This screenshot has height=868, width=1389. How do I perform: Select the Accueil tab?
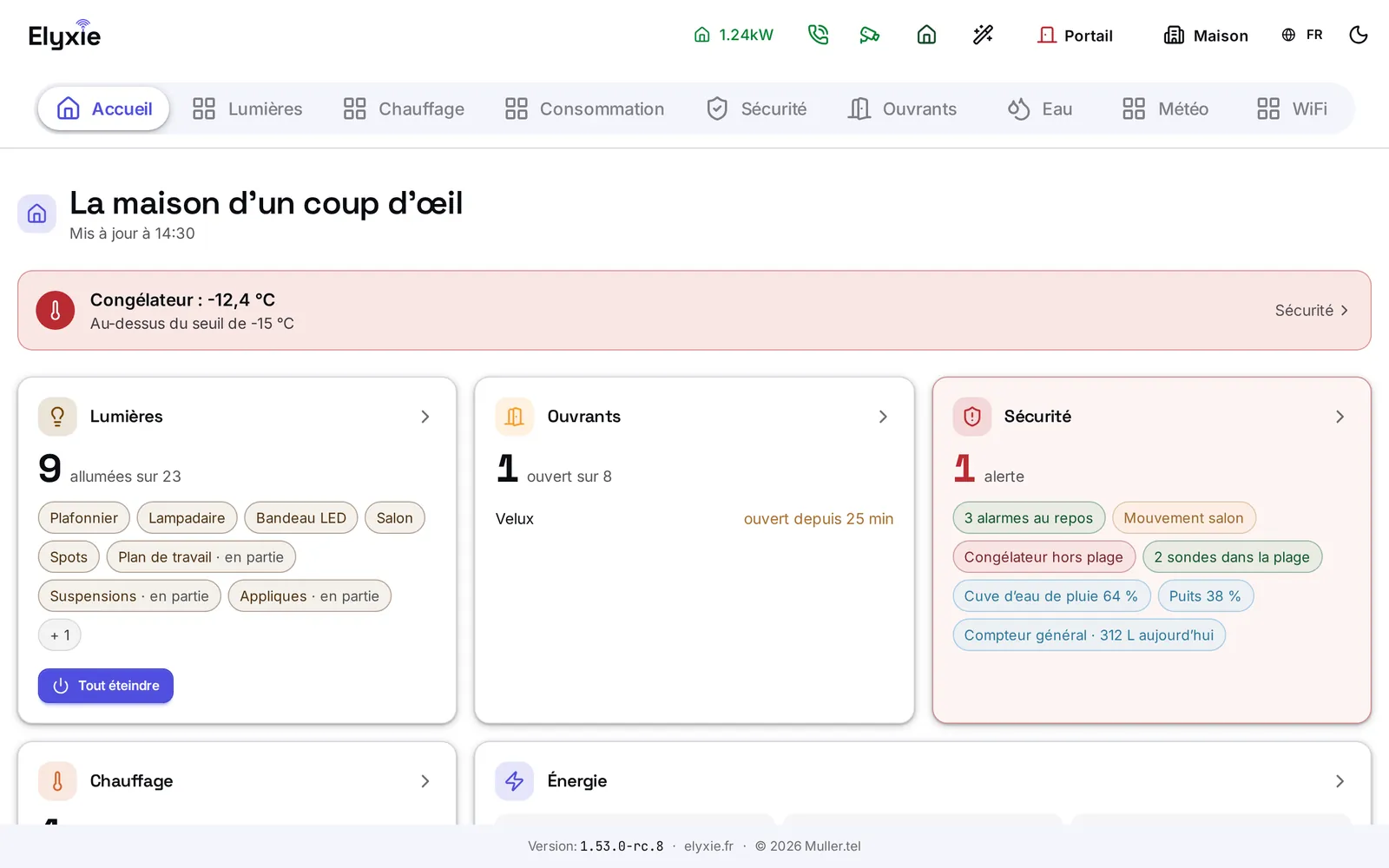tap(104, 108)
